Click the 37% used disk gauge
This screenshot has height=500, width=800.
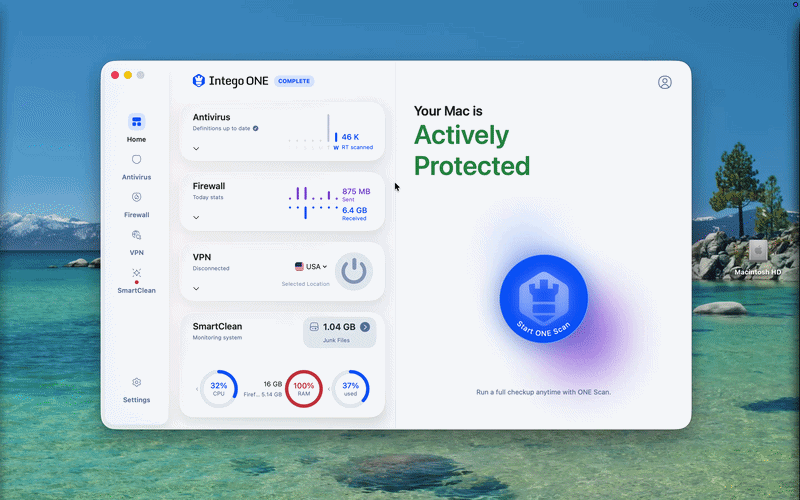(351, 389)
